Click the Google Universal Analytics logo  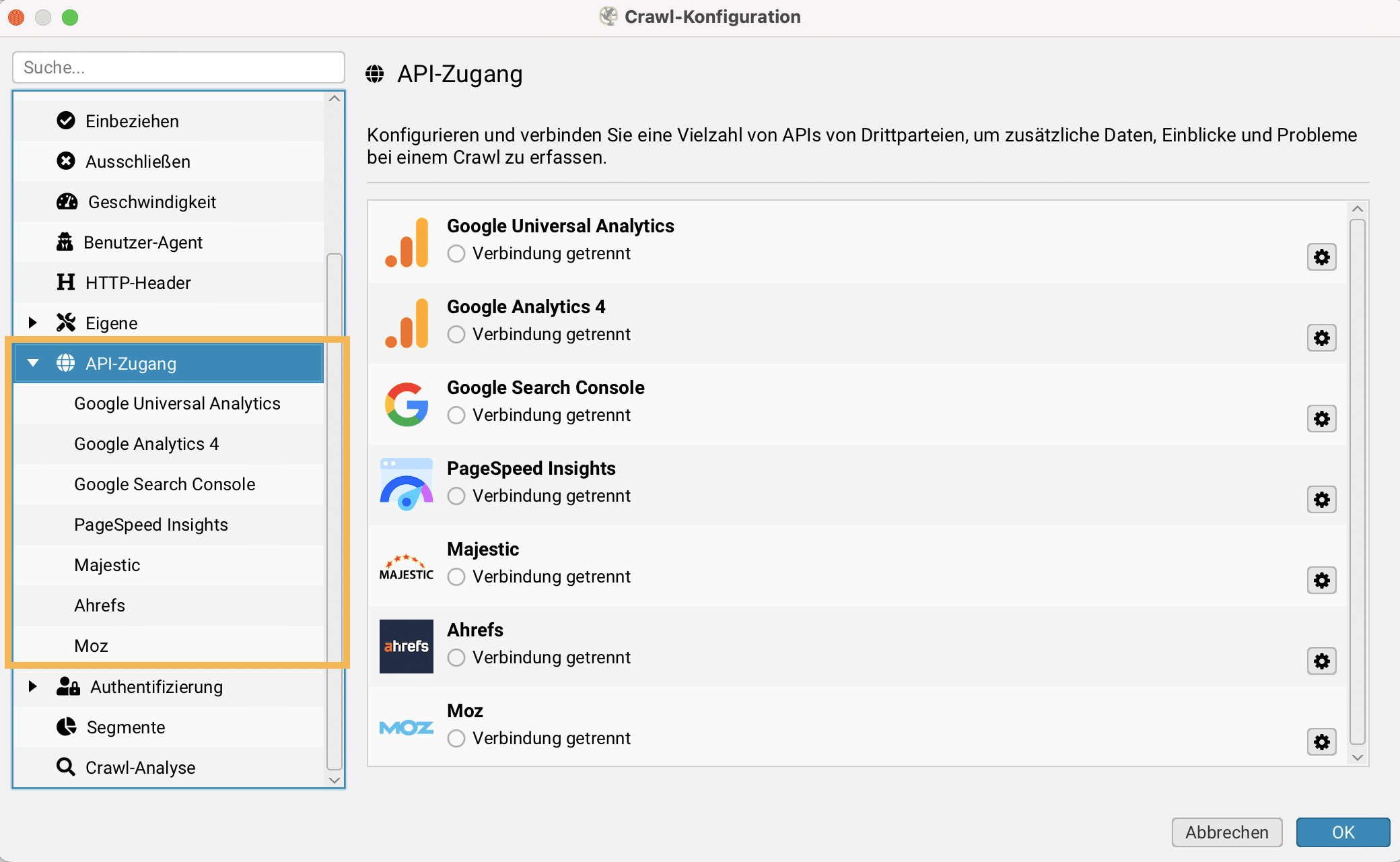coord(407,242)
